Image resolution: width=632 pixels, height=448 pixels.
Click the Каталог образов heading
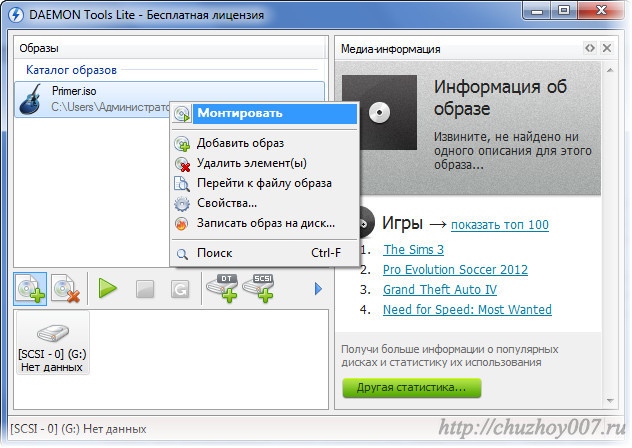tap(71, 70)
